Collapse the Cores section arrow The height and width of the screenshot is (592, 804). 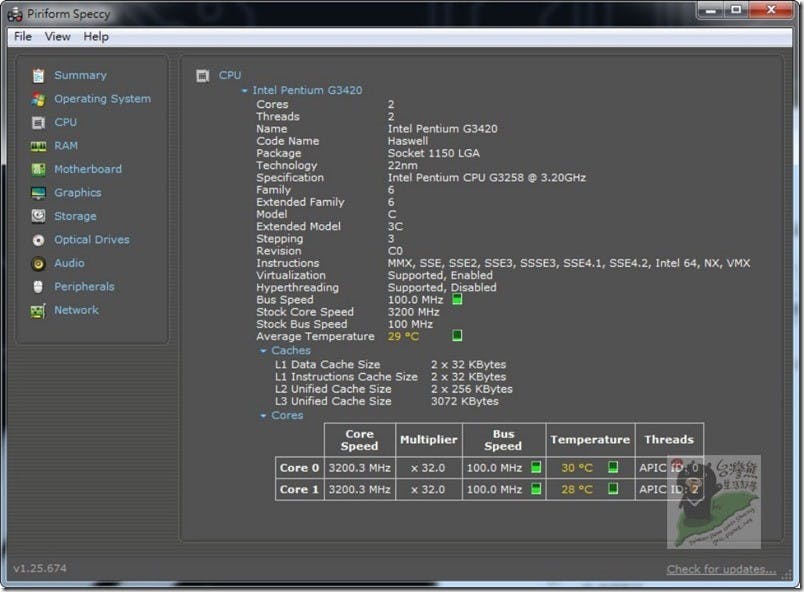tap(263, 416)
